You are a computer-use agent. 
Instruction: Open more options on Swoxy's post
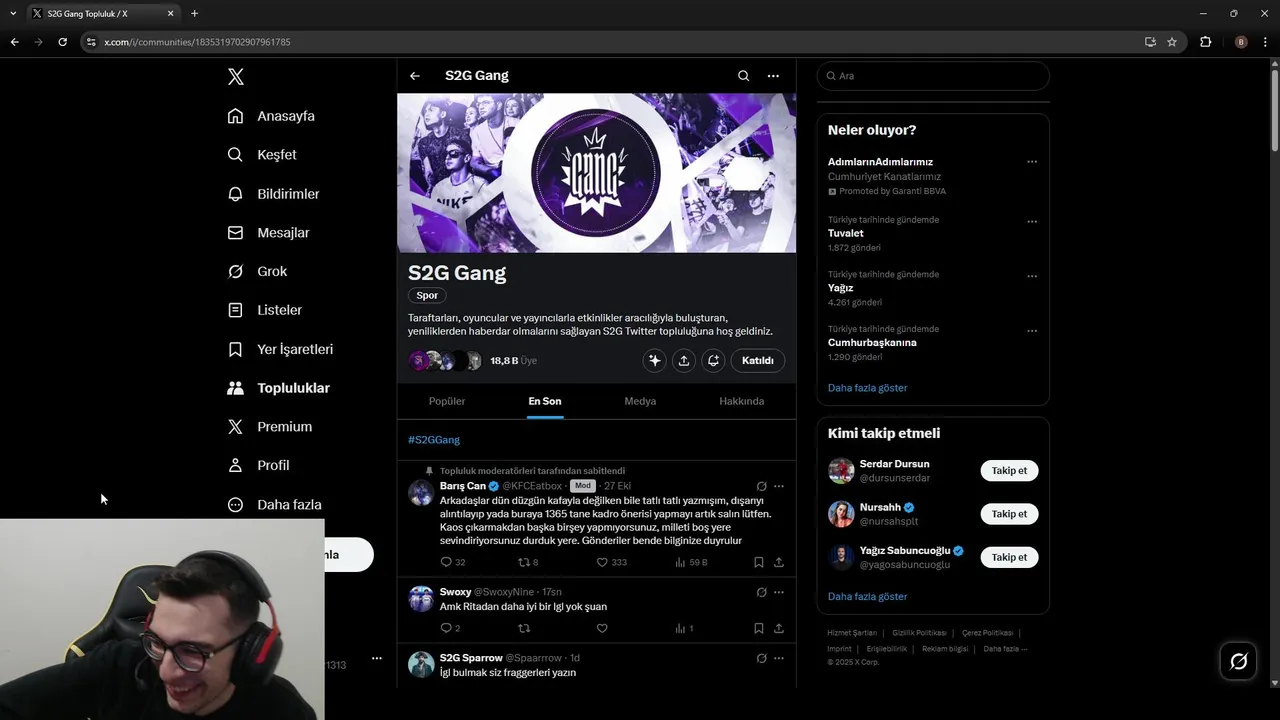[x=779, y=592]
